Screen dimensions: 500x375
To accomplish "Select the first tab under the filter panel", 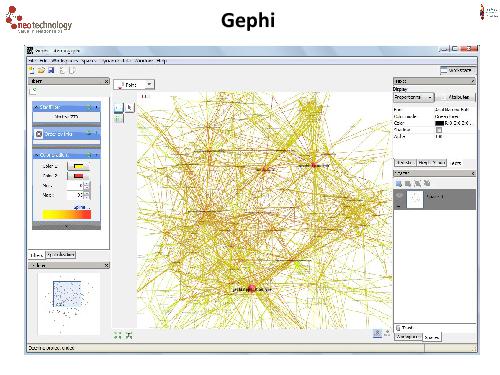I will (36, 255).
